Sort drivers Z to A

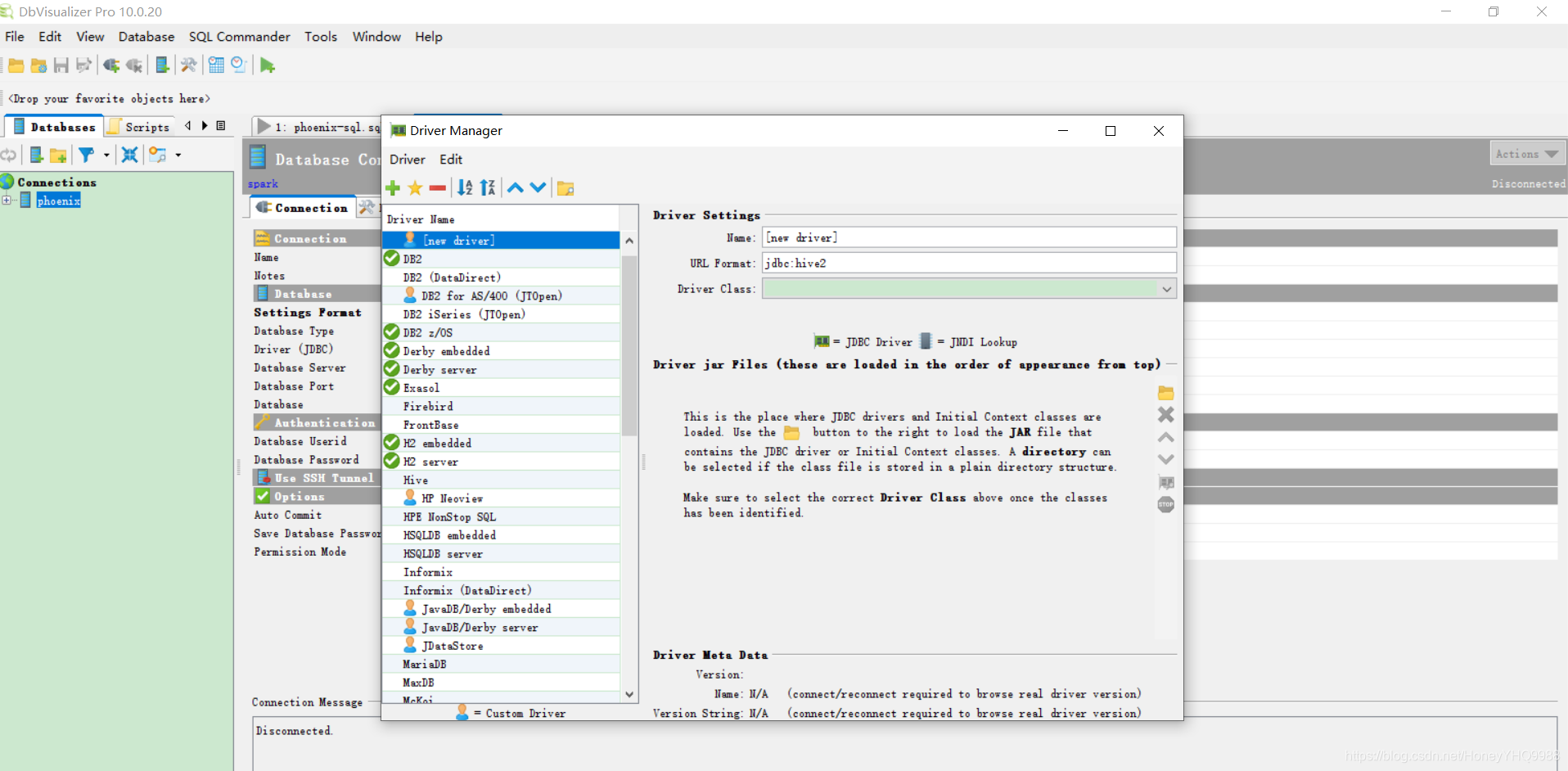[488, 188]
